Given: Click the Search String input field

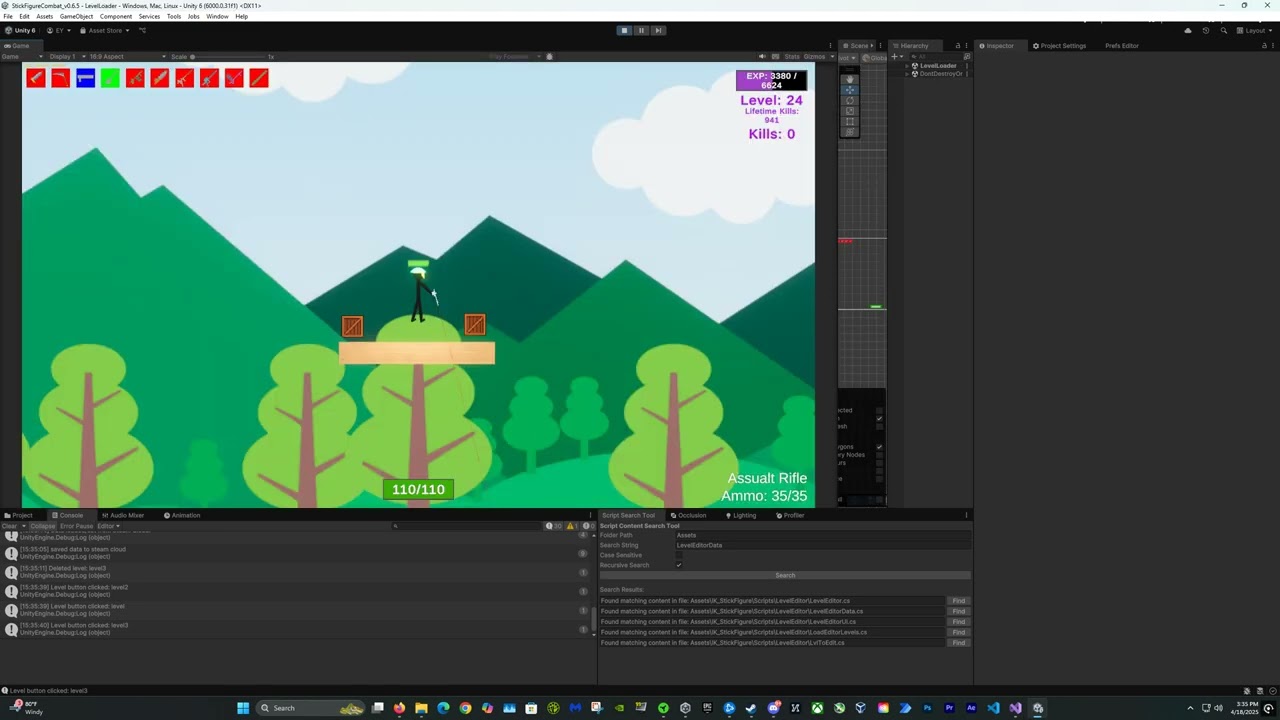Looking at the screenshot, I should pyautogui.click(x=823, y=545).
